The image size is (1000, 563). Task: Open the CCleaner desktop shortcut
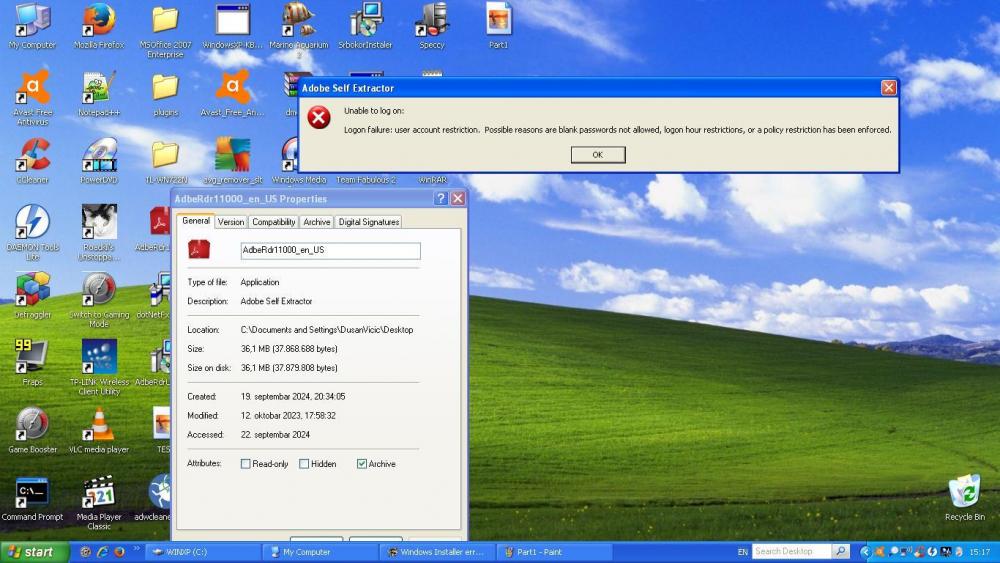click(x=32, y=157)
